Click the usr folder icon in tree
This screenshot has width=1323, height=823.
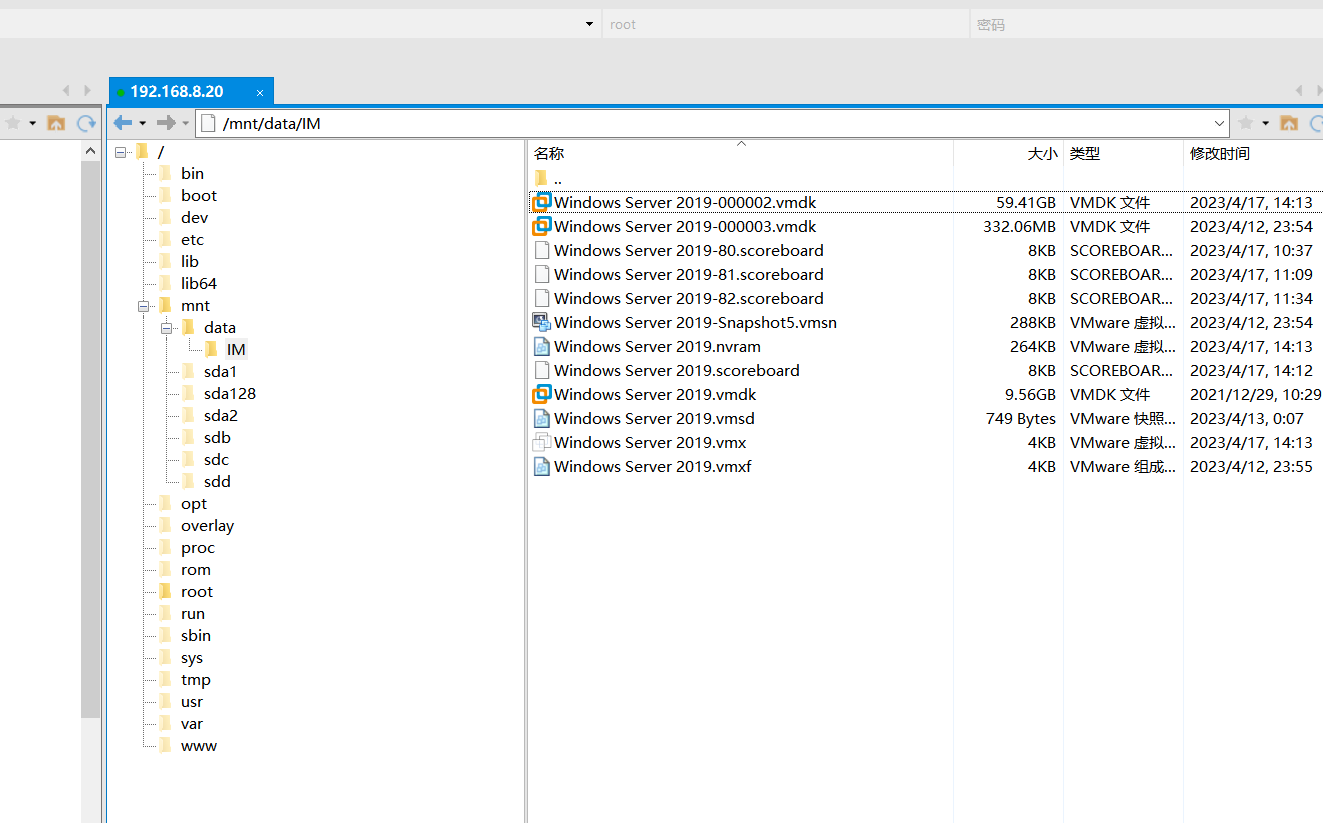(165, 701)
